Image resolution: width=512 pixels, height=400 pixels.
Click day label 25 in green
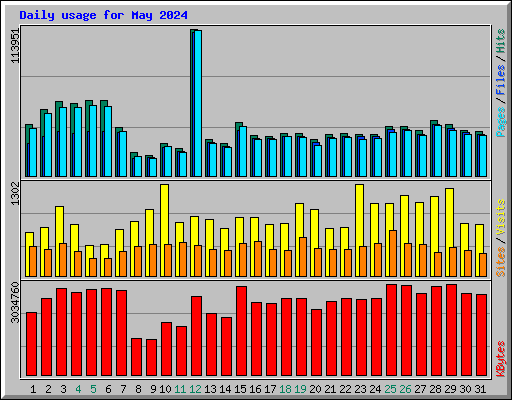390,389
